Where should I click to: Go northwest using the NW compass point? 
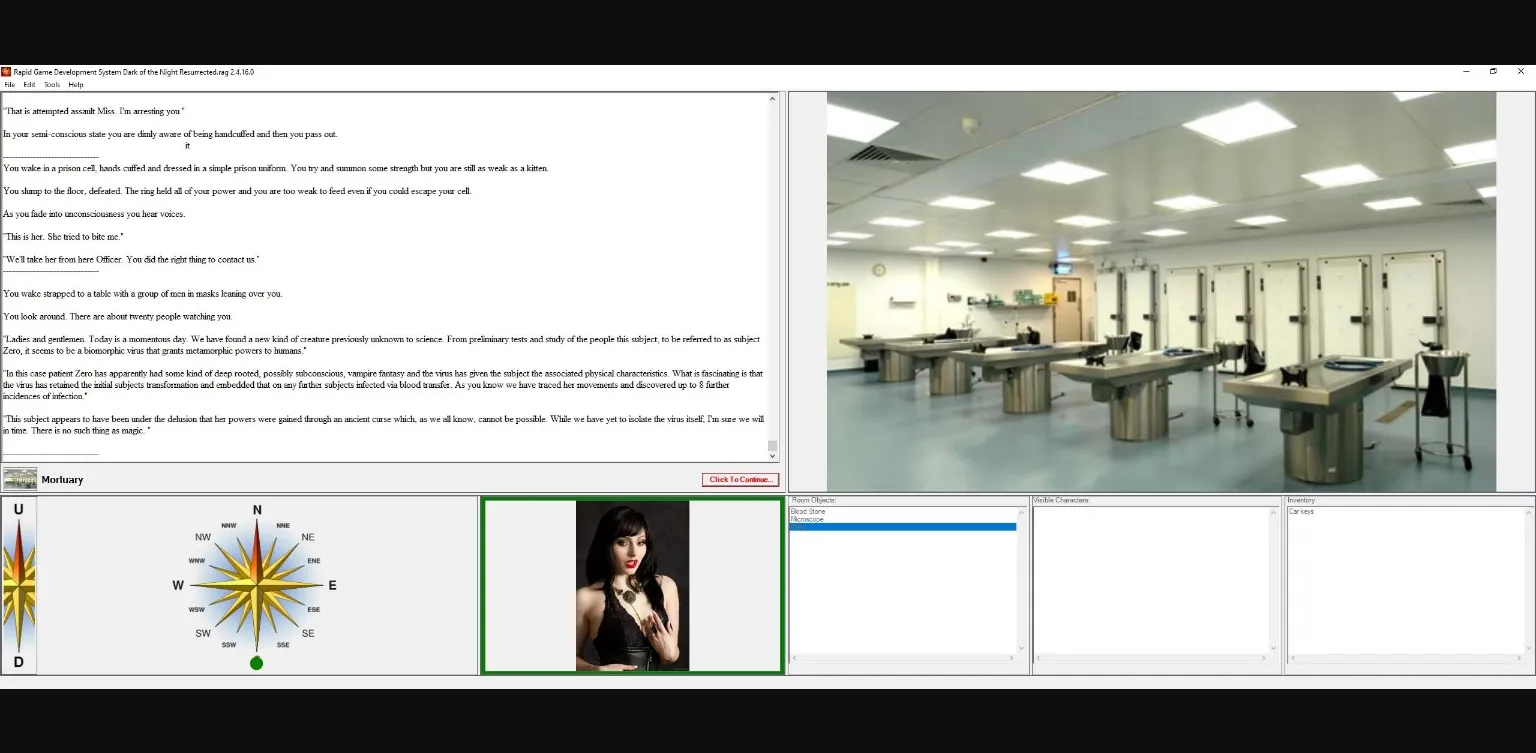(203, 537)
